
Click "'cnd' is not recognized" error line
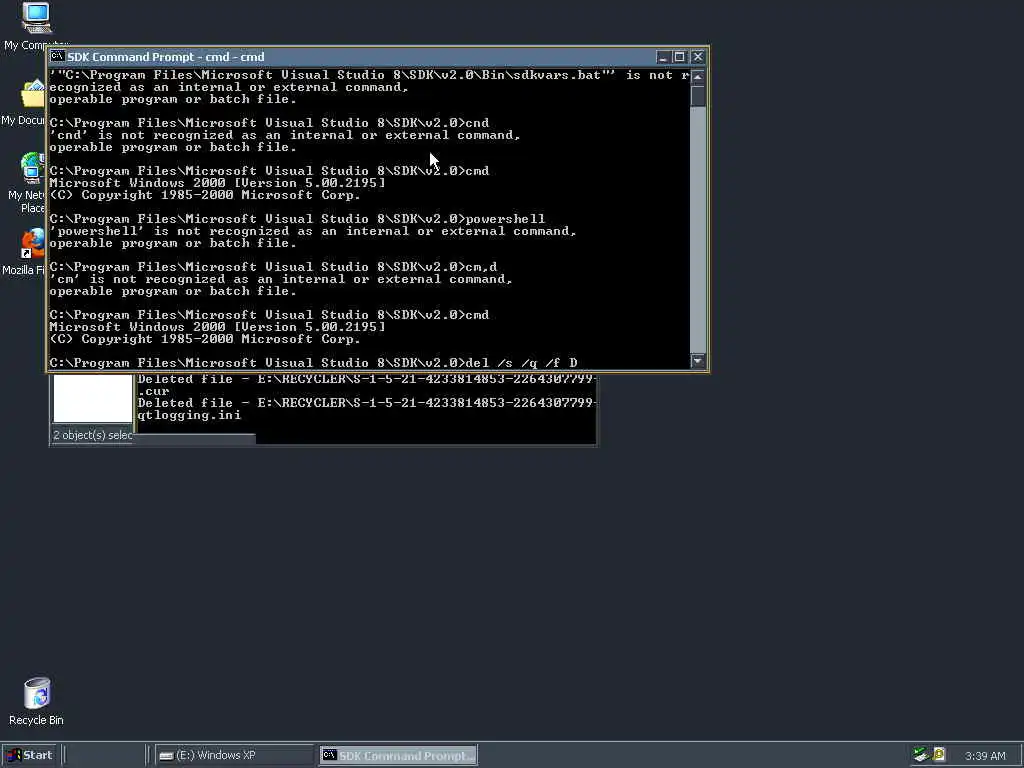(x=285, y=135)
